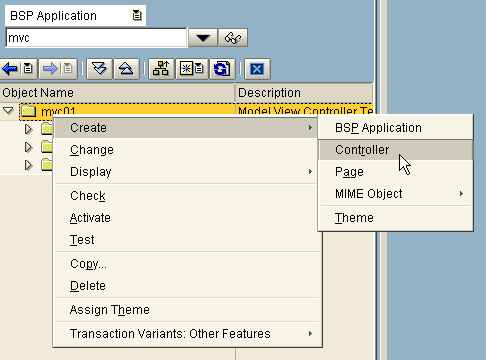Select BSP Application in Create submenu
This screenshot has height=360, width=486.
point(396,128)
